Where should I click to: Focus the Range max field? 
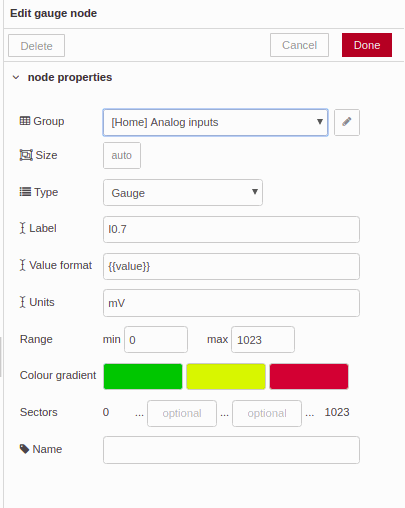(x=263, y=339)
